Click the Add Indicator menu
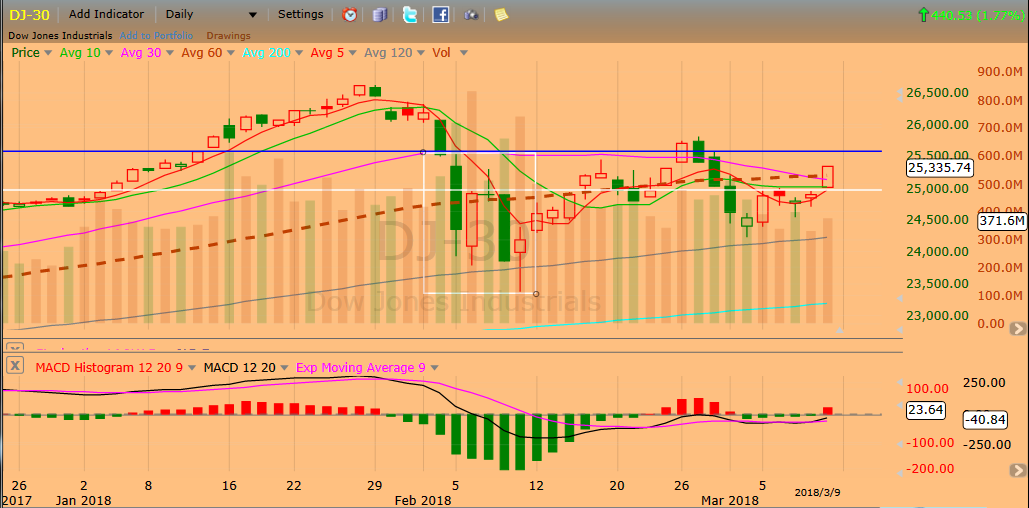1029x508 pixels. point(106,15)
